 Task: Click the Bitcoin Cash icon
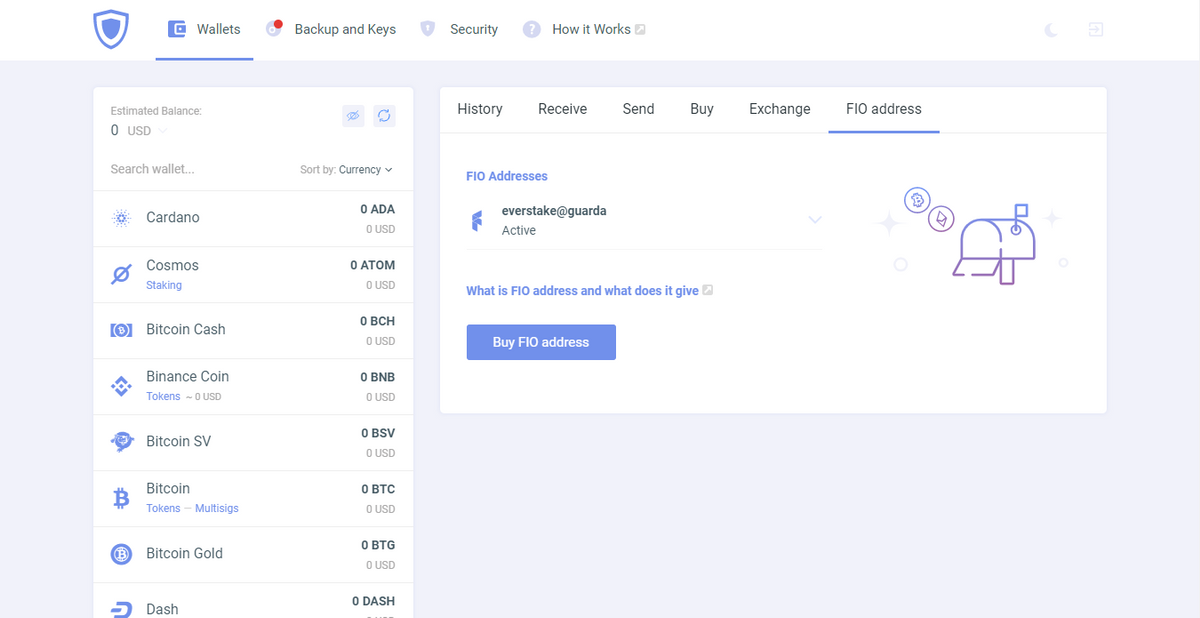click(121, 330)
